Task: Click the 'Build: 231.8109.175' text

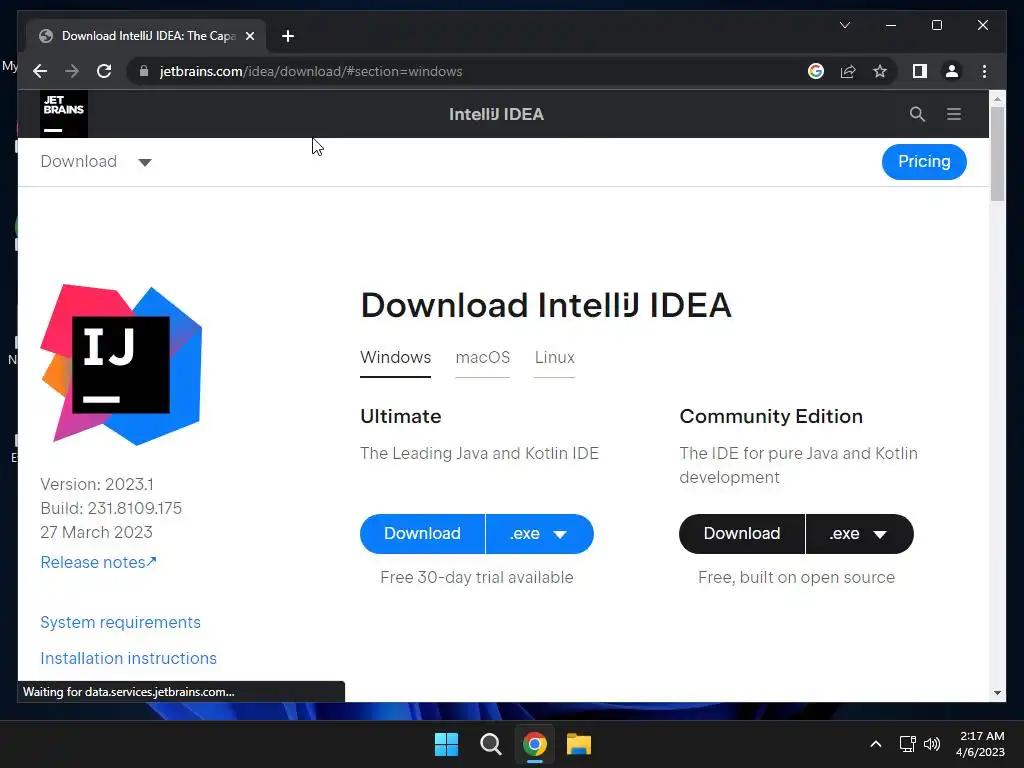Action: [x=111, y=508]
